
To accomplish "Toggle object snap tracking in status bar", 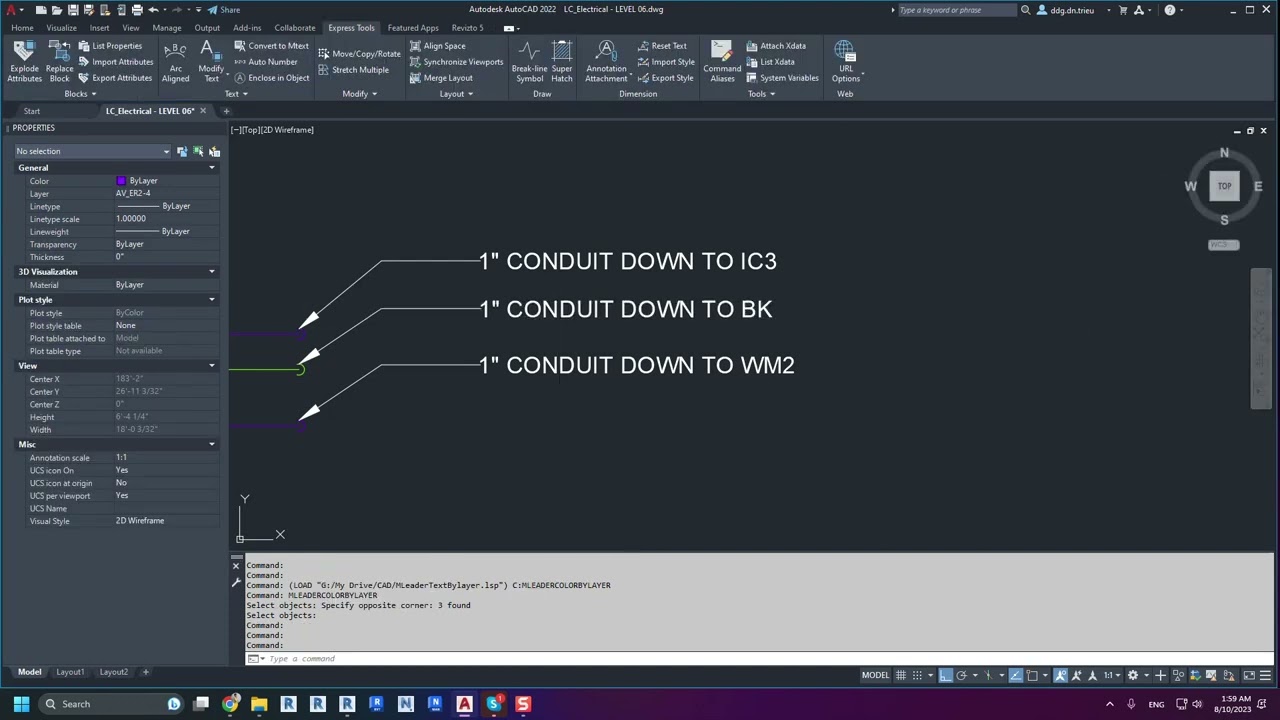I will pos(1016,675).
